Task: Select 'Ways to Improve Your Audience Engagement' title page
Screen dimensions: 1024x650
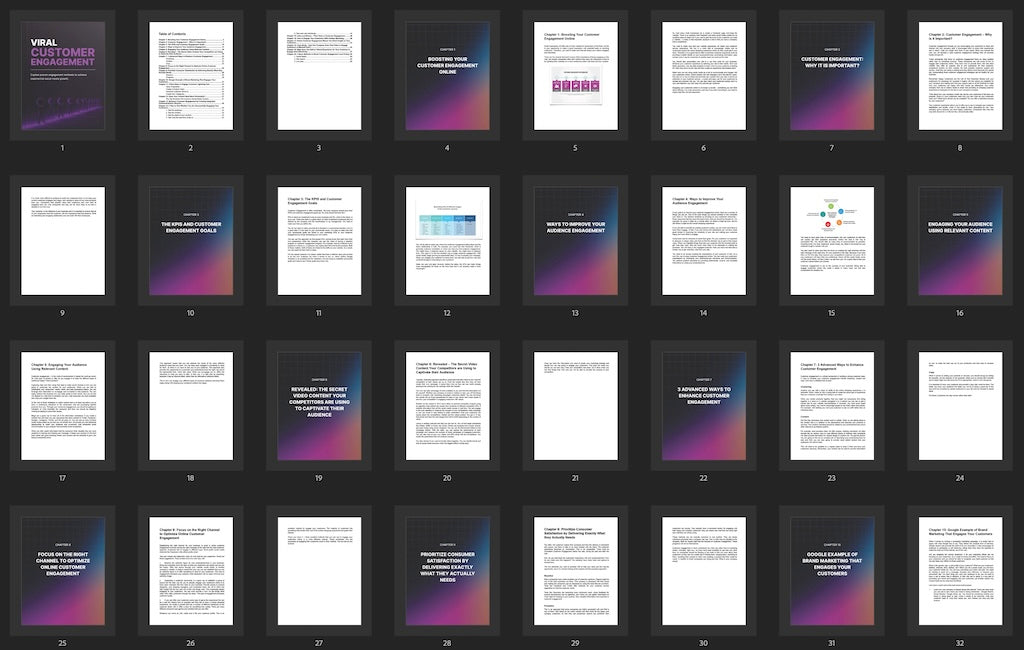Action: 575,240
